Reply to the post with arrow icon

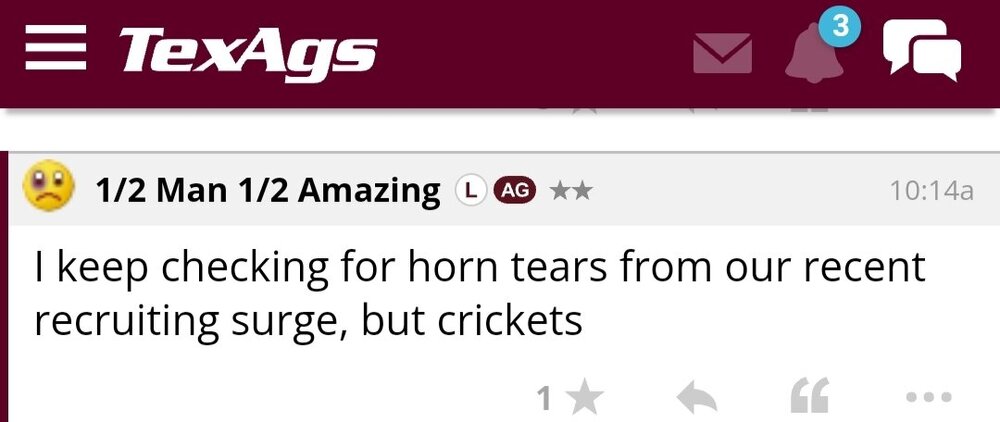tap(697, 399)
